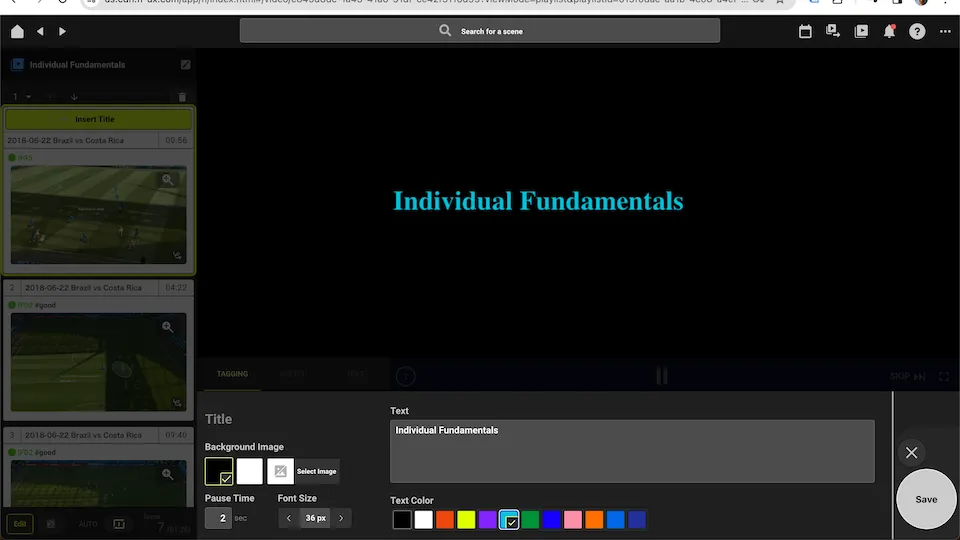Toggle AUTO mode in playlist footer

tap(88, 524)
